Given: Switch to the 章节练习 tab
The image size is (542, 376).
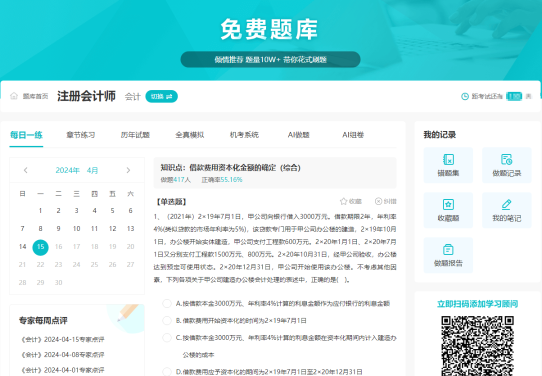Looking at the screenshot, I should 81,135.
